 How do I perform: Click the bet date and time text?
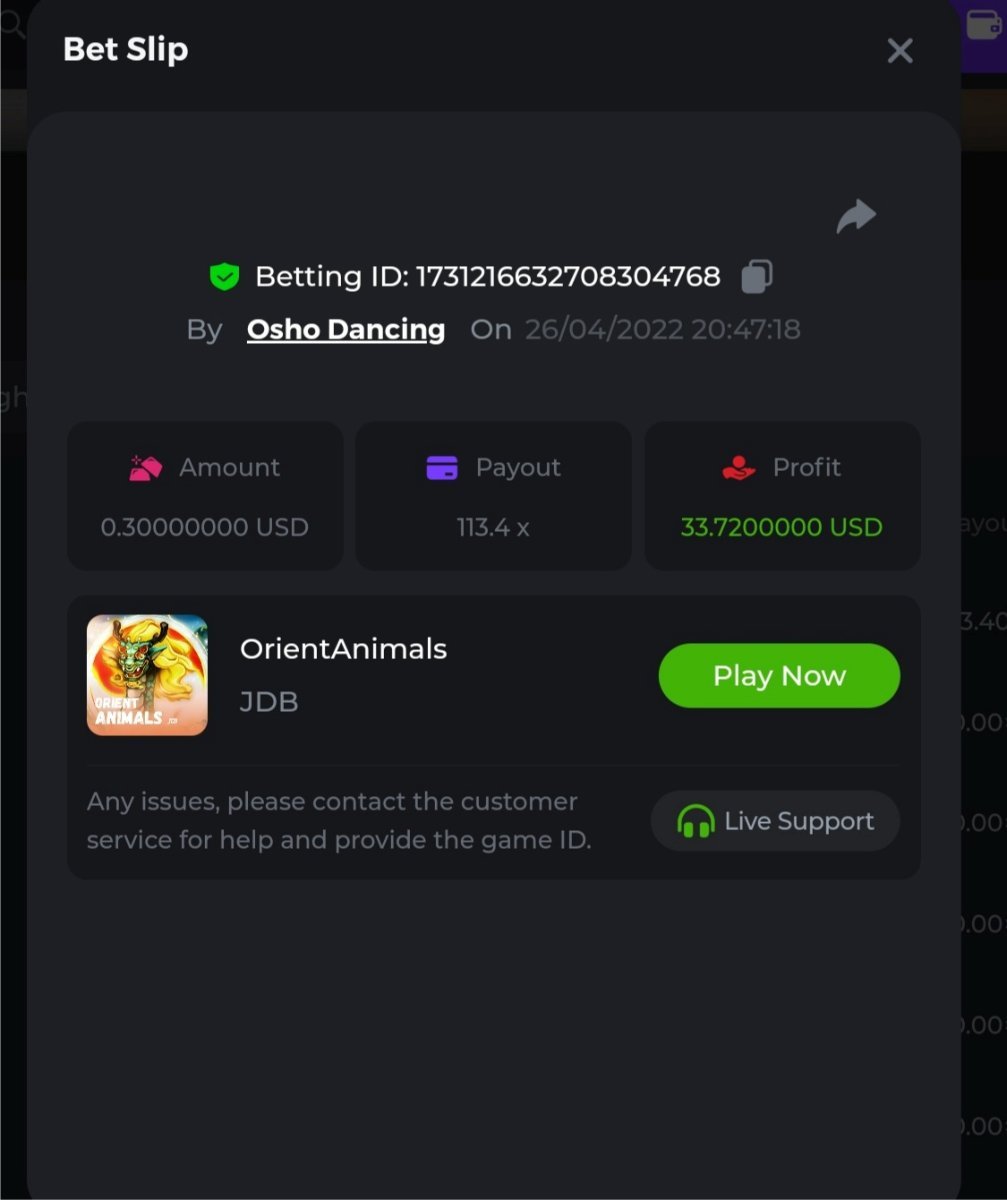(x=662, y=329)
